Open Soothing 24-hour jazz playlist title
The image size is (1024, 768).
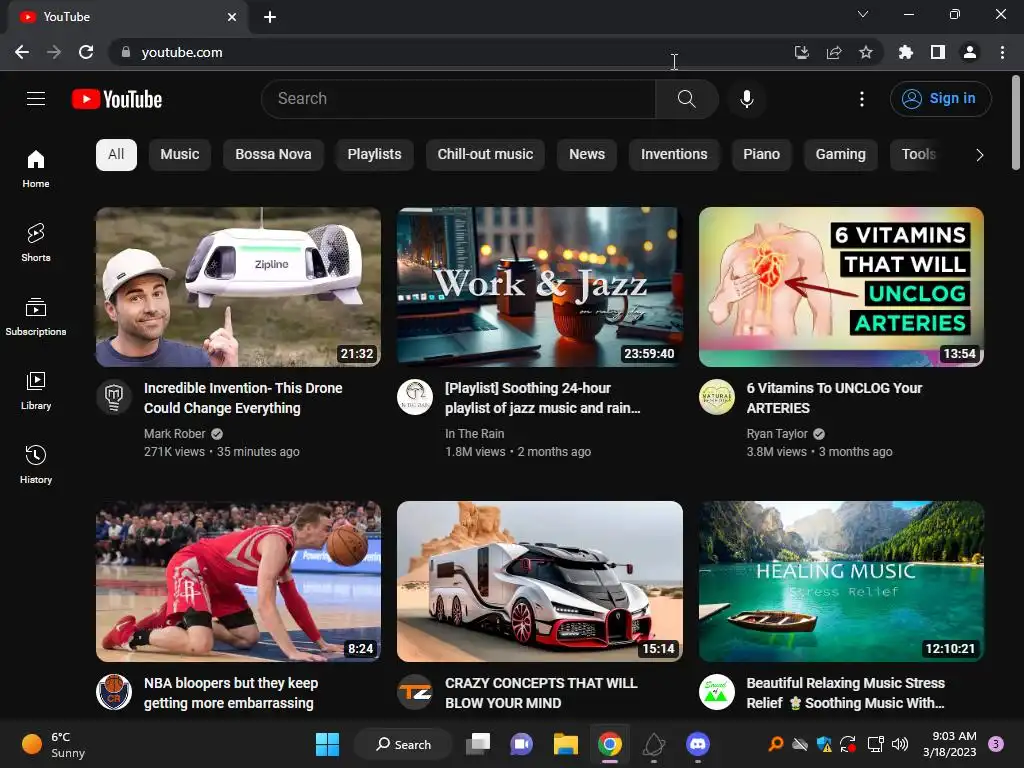tap(542, 398)
